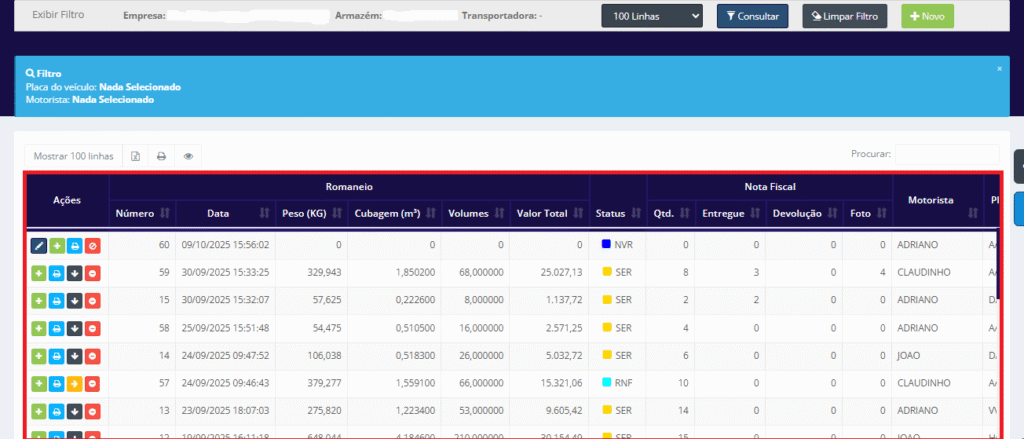This screenshot has height=439, width=1024.
Task: Click the red cancel icon for romaneio 60
Action: point(92,244)
